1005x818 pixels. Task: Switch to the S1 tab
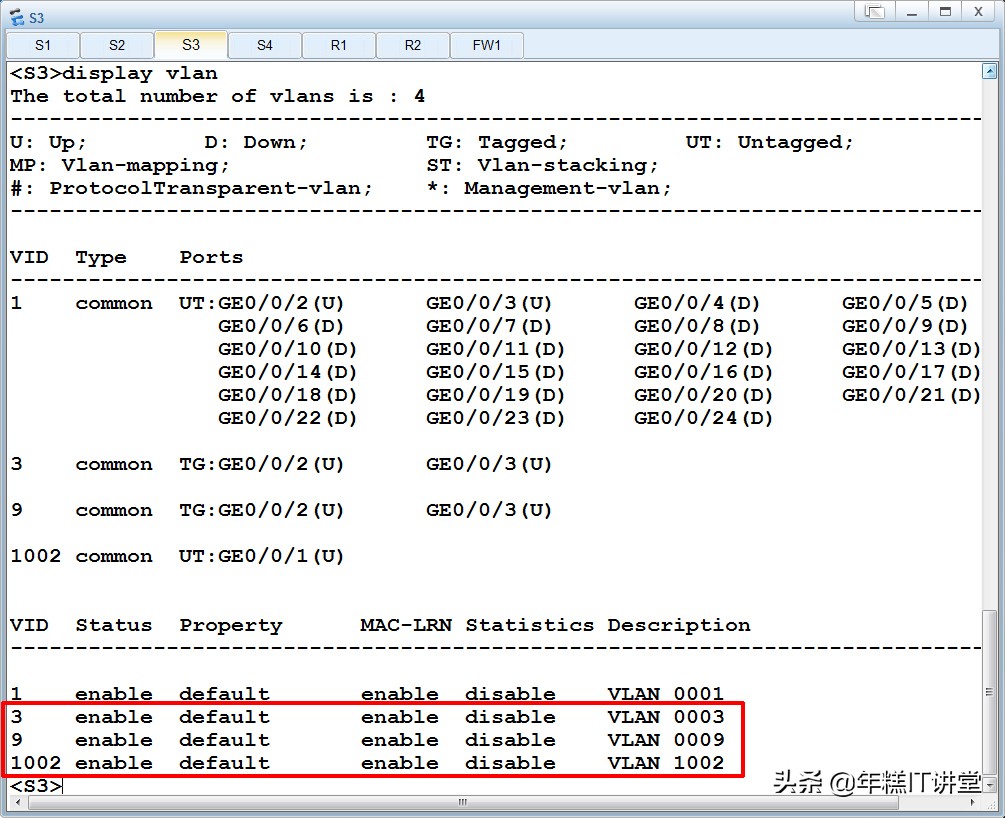click(43, 46)
